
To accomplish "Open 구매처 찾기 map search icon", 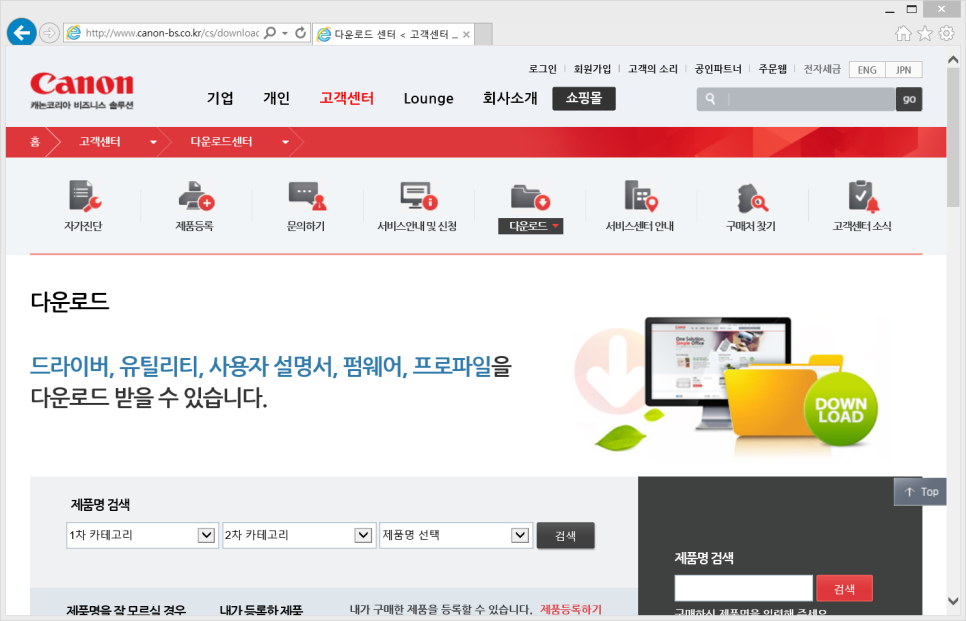I will pos(752,197).
